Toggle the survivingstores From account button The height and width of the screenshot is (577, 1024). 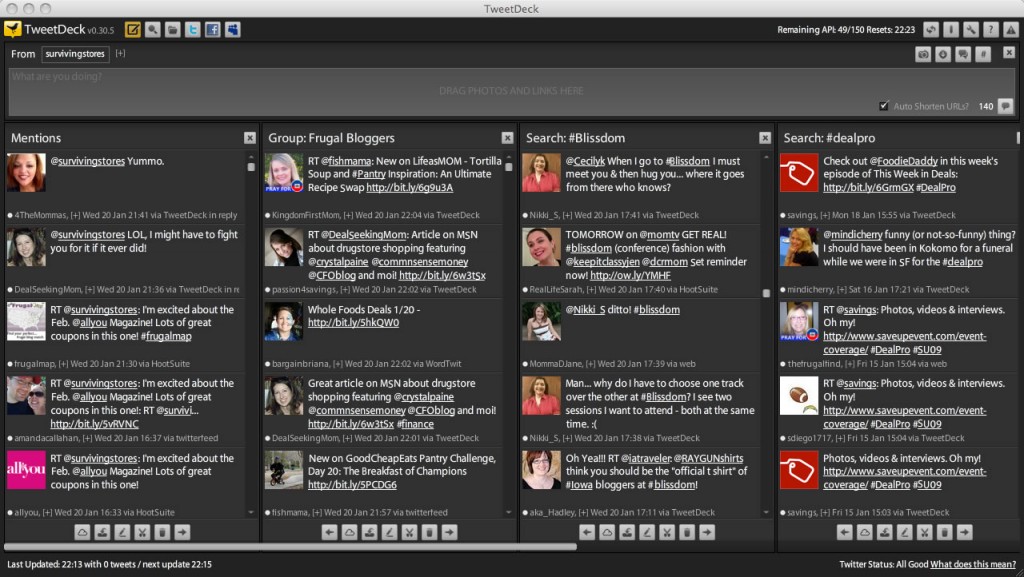pyautogui.click(x=75, y=54)
